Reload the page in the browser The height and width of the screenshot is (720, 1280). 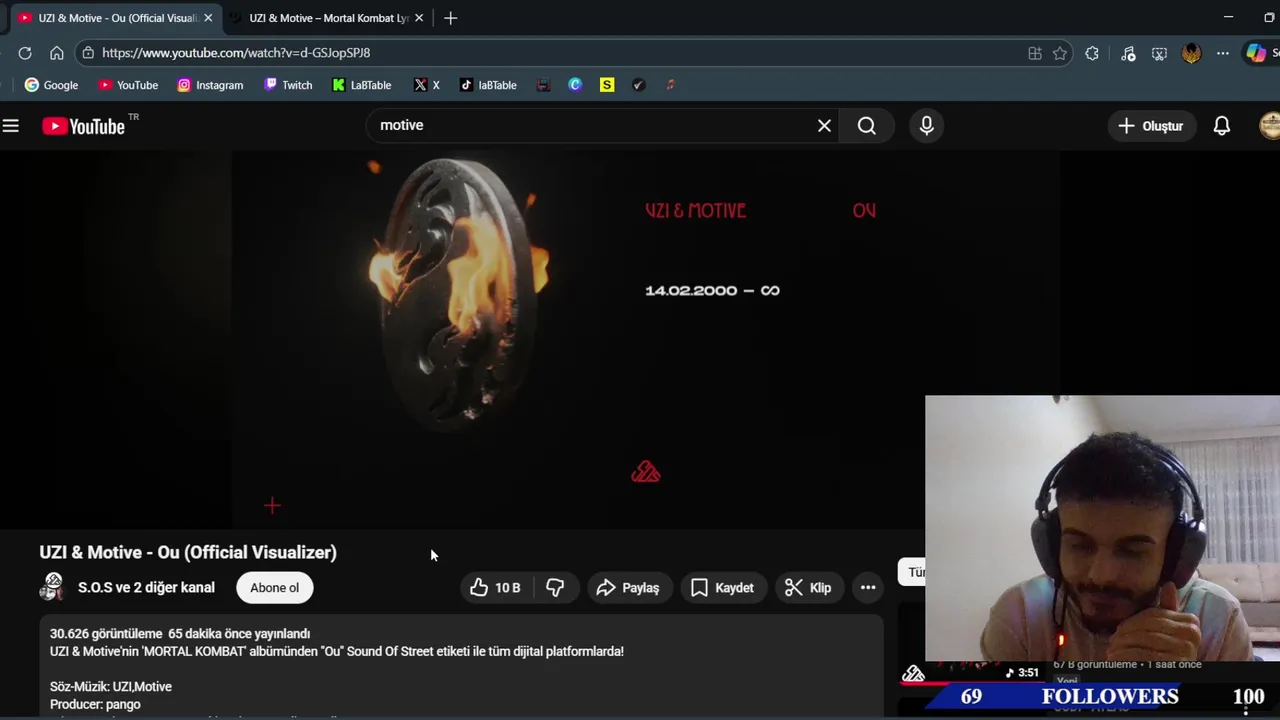click(x=25, y=52)
